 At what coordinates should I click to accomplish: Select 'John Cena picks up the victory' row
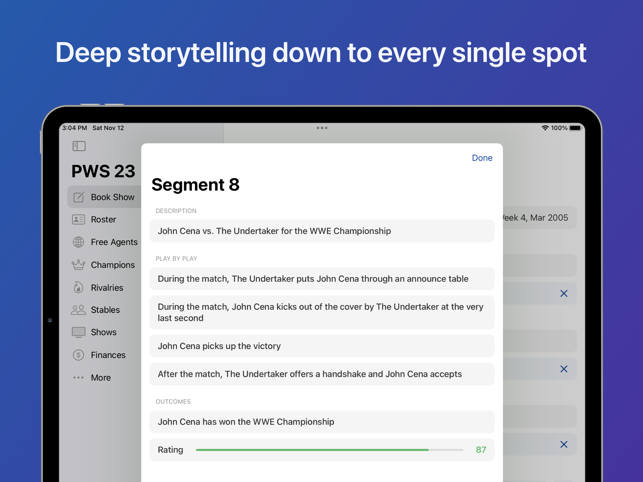click(x=322, y=346)
